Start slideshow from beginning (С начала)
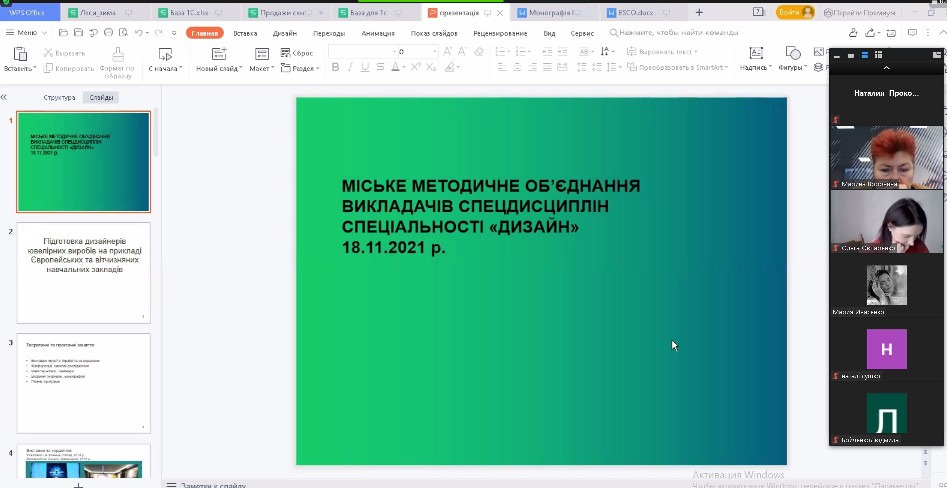Image resolution: width=947 pixels, height=488 pixels. click(163, 54)
